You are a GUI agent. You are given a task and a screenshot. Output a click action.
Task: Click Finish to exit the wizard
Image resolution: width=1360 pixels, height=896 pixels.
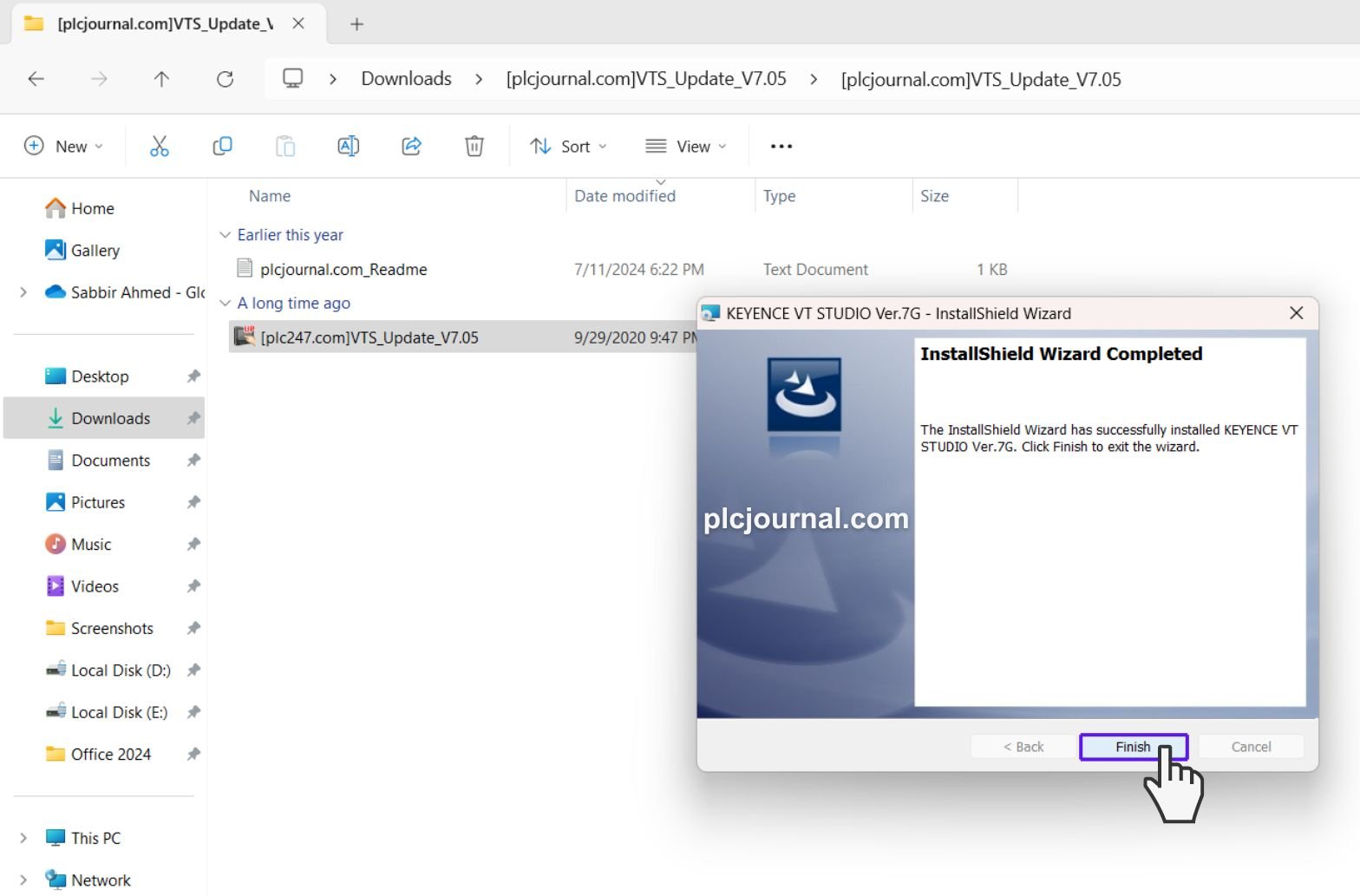[1133, 747]
